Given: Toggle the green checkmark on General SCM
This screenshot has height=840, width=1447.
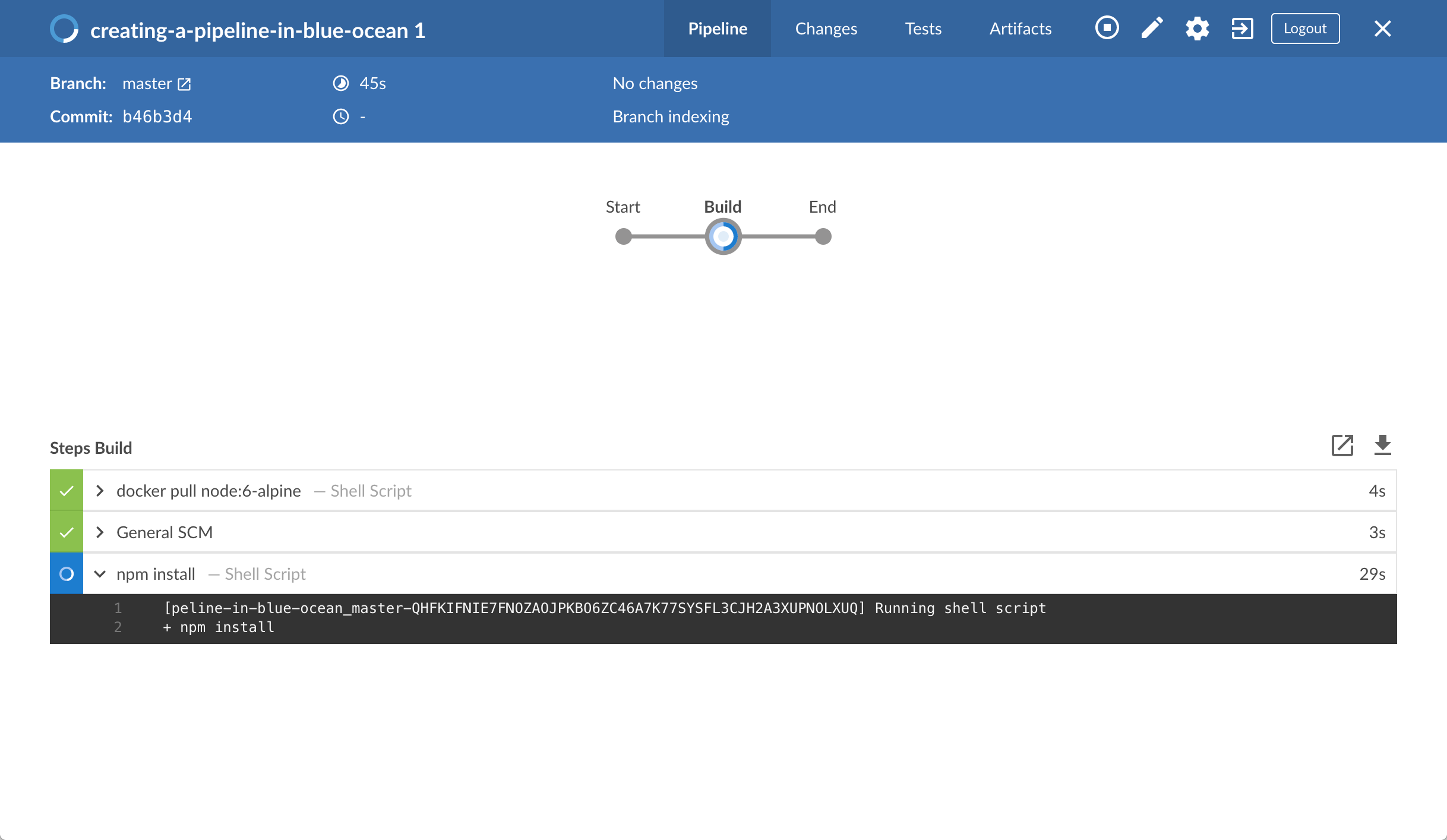Looking at the screenshot, I should coord(65,532).
